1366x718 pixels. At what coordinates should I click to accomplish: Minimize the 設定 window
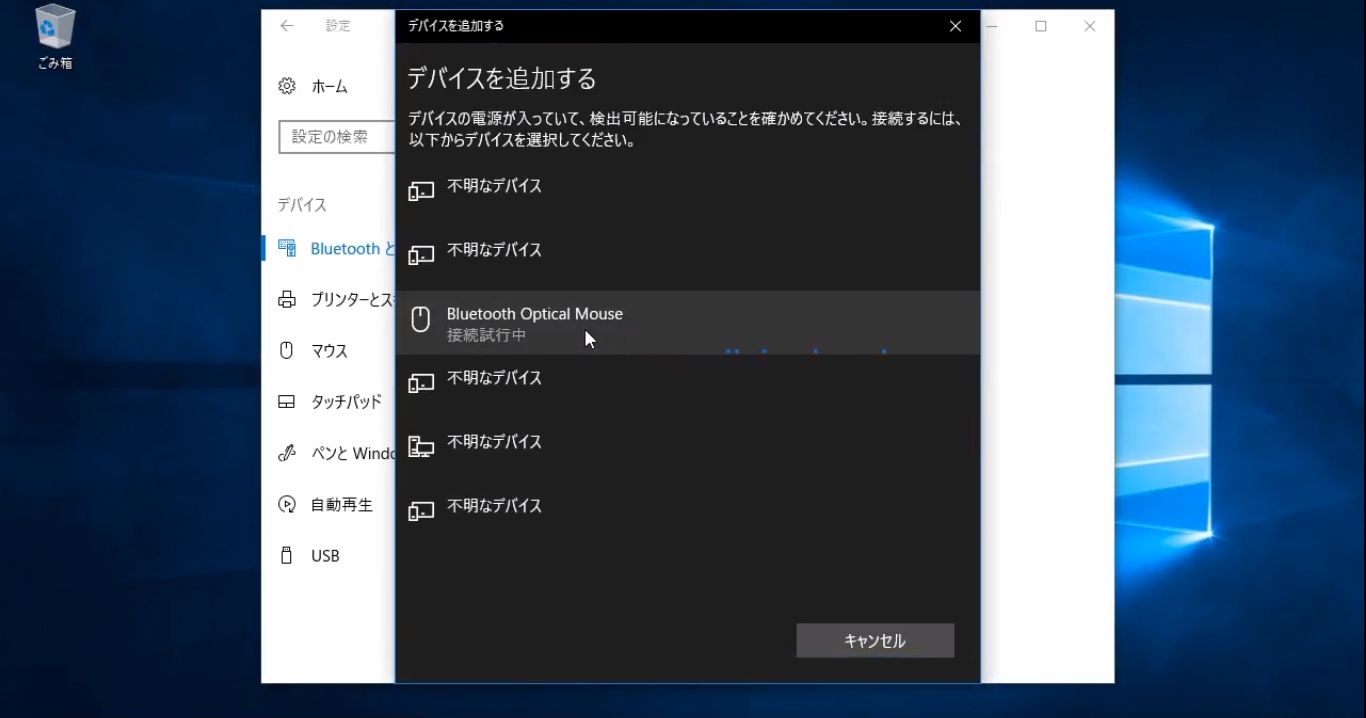[994, 26]
